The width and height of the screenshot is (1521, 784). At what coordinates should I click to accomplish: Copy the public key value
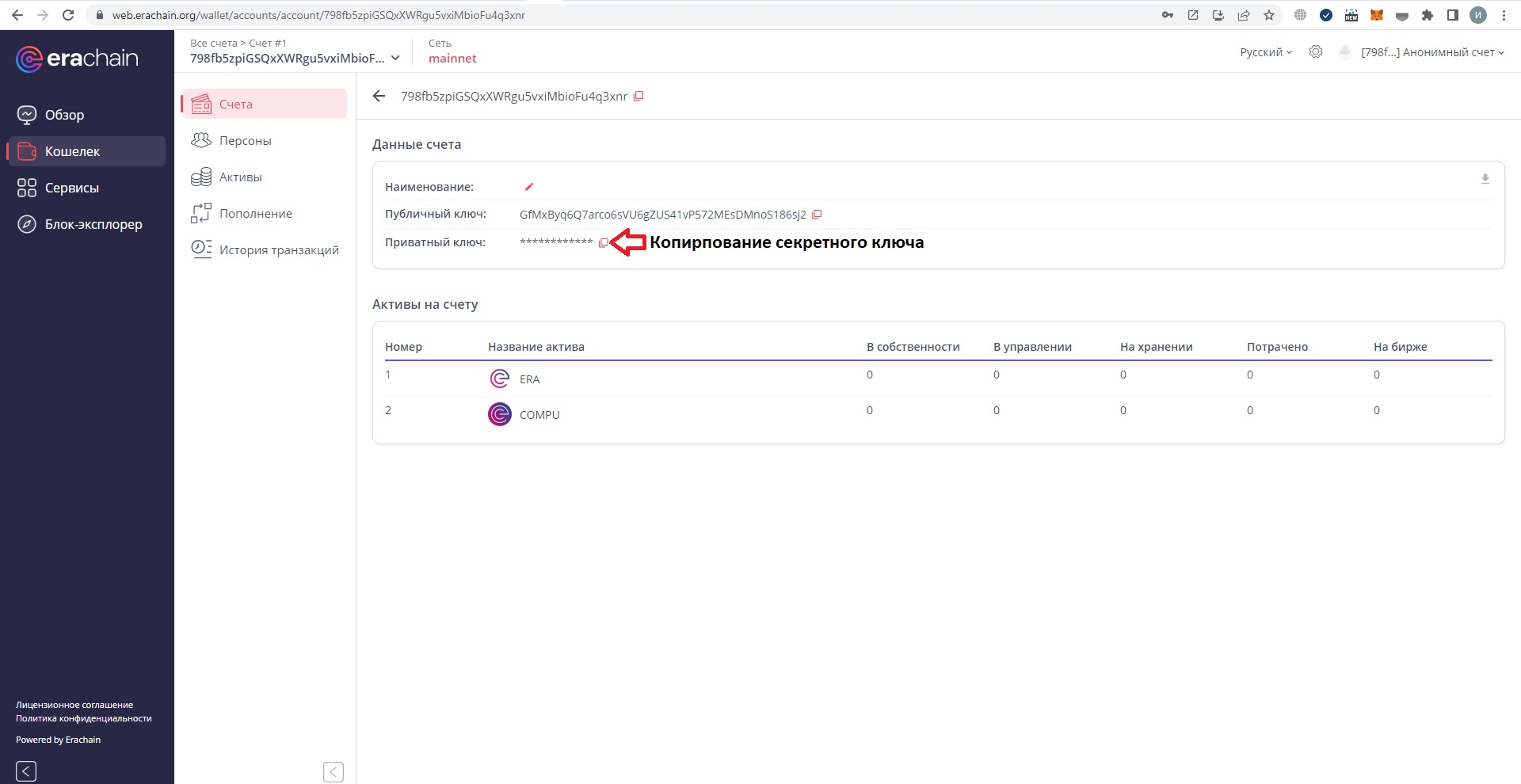pyautogui.click(x=817, y=215)
